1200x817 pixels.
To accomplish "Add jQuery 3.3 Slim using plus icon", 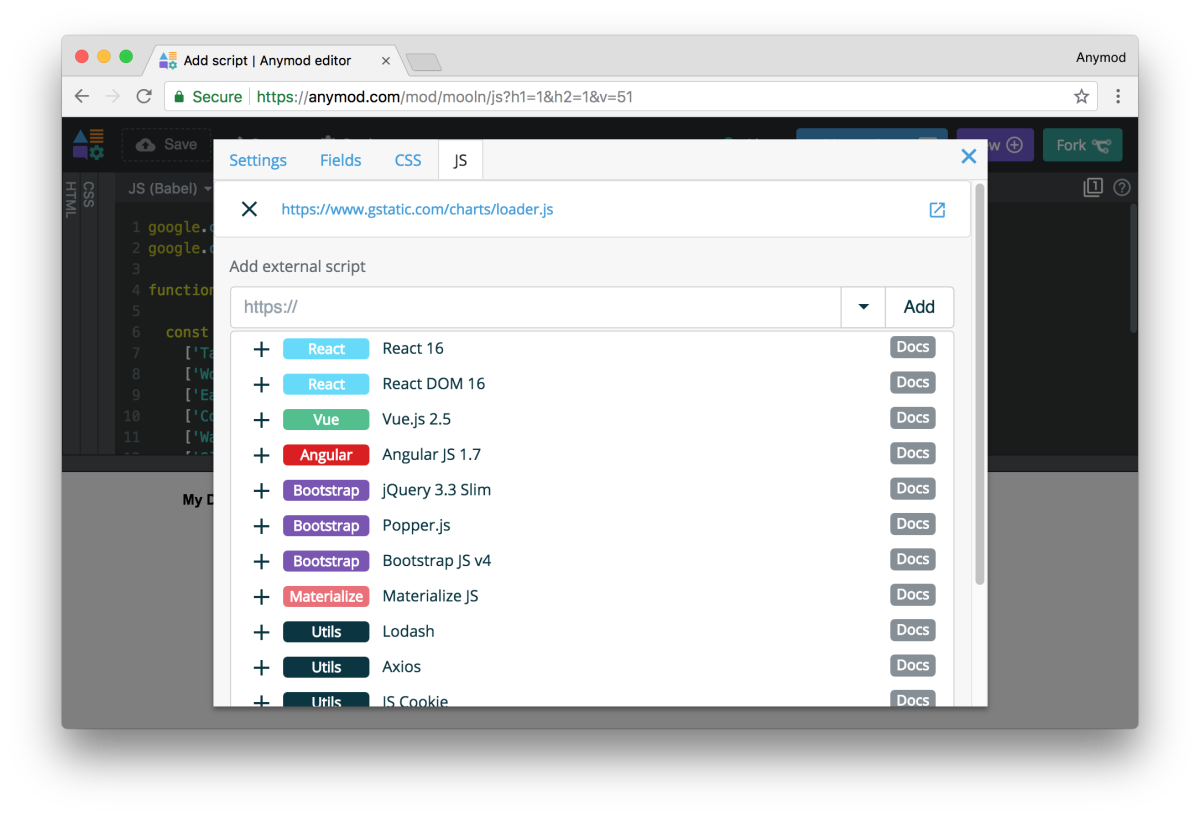I will click(x=261, y=491).
